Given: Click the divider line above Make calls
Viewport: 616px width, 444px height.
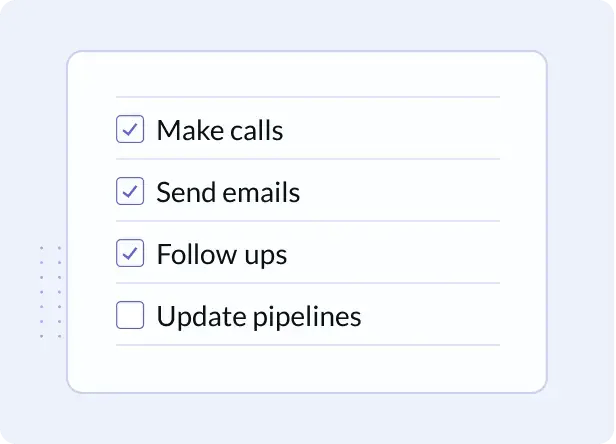Looking at the screenshot, I should (307, 97).
